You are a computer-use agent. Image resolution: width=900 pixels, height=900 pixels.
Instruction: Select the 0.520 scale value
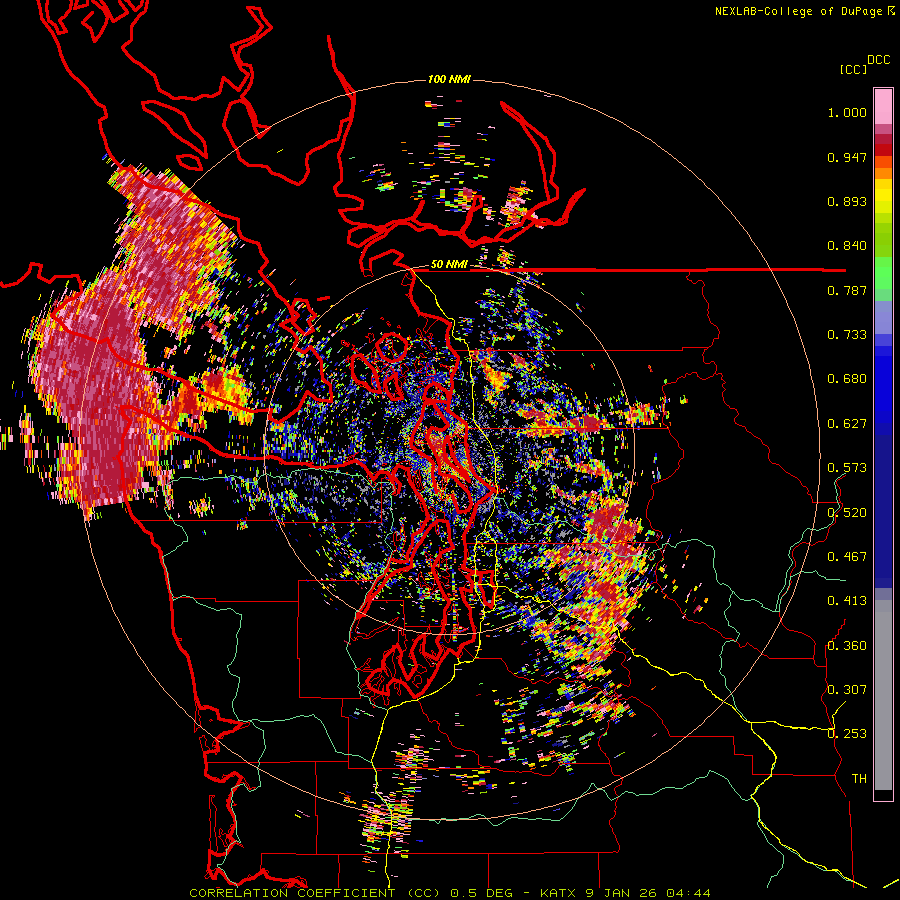point(847,513)
